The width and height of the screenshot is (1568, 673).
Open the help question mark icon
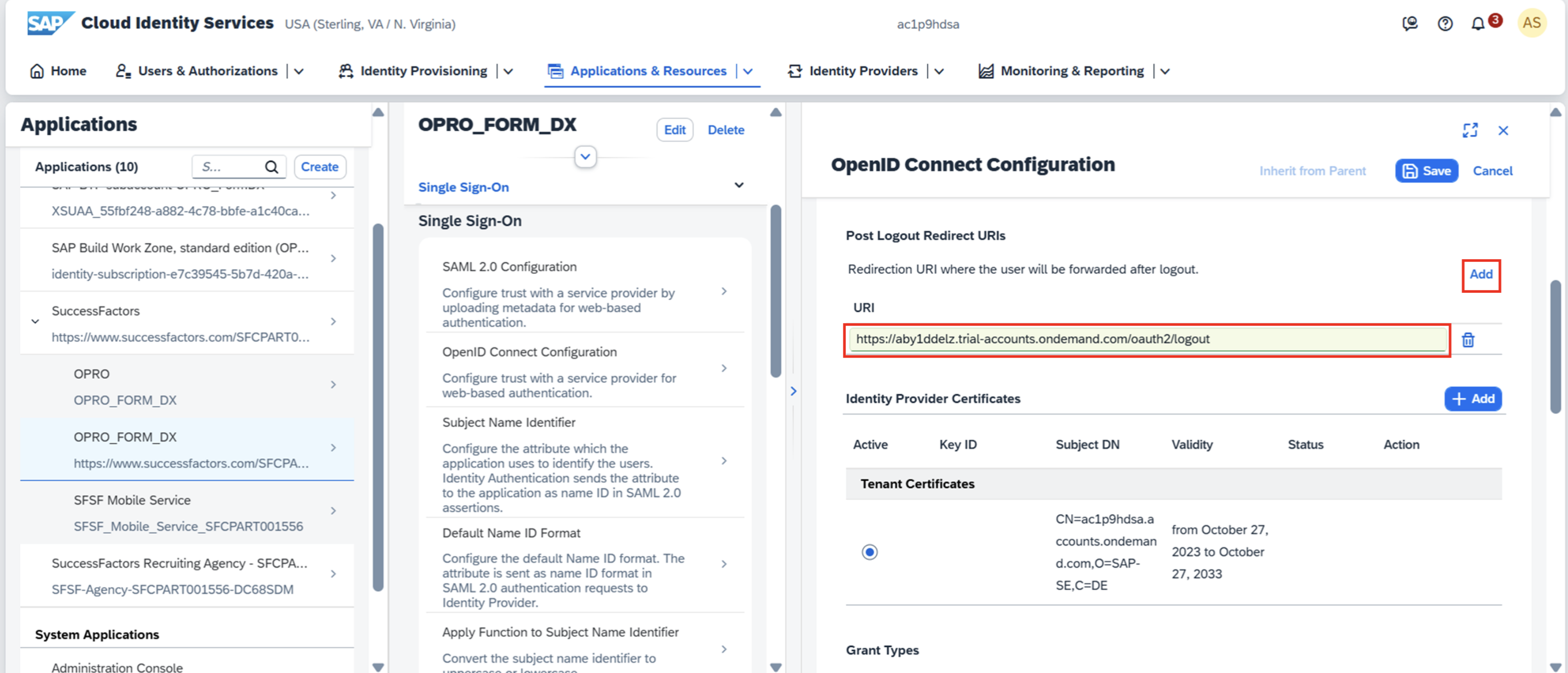[1445, 24]
